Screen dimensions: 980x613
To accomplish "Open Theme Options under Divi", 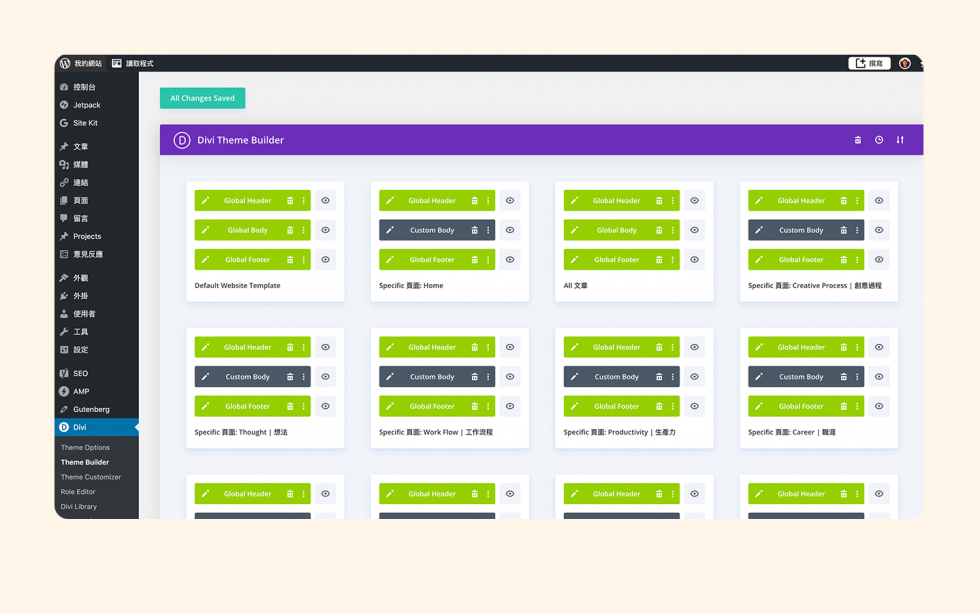I will coord(85,447).
